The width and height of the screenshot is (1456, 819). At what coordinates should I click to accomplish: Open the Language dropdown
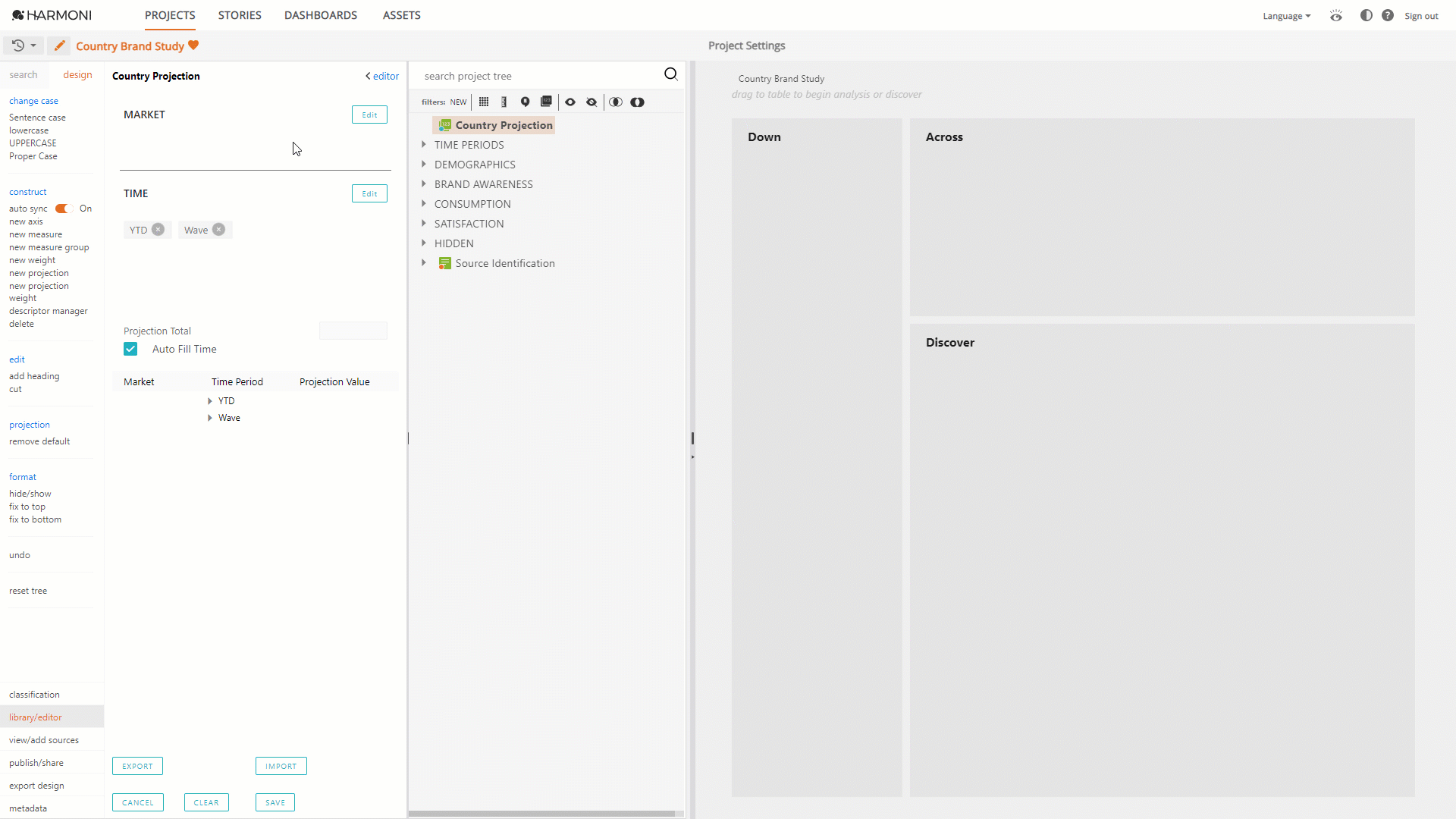(1286, 16)
